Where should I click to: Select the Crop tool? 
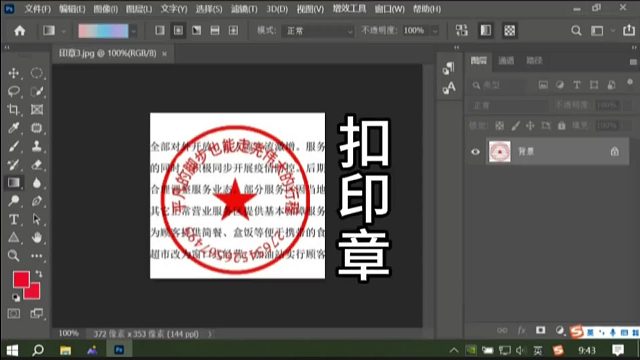pyautogui.click(x=13, y=109)
